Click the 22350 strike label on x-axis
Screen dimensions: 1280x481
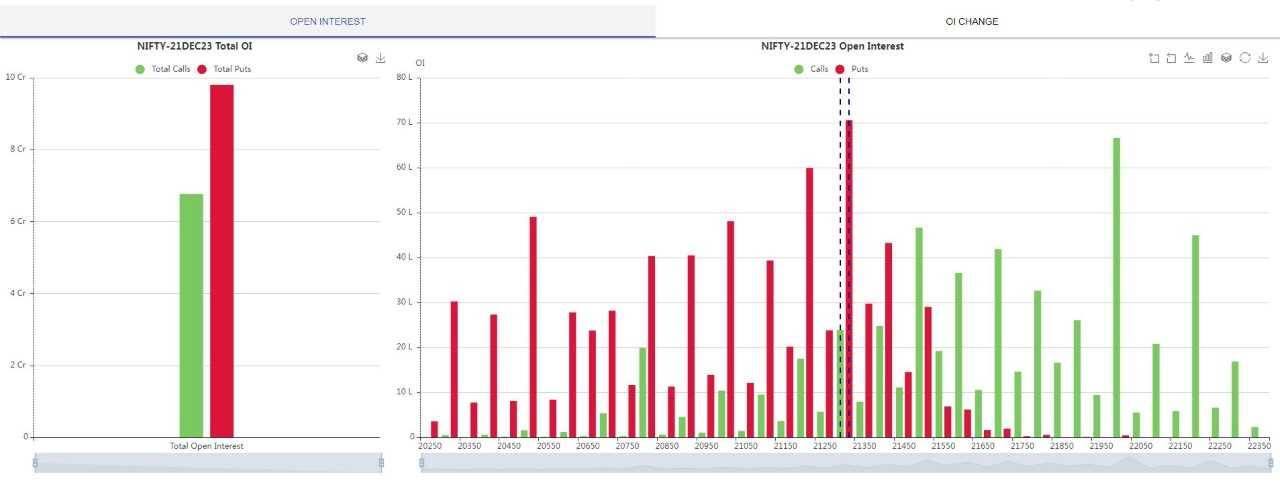coord(1259,446)
